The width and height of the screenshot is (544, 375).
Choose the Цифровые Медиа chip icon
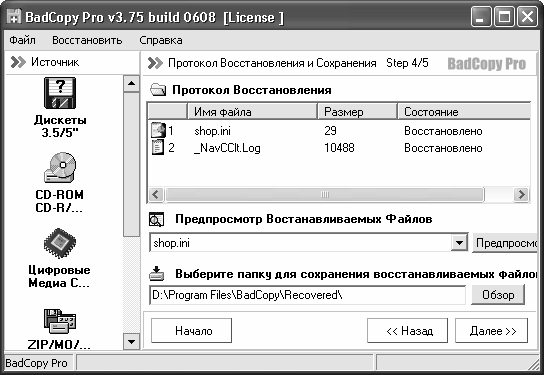(x=60, y=243)
